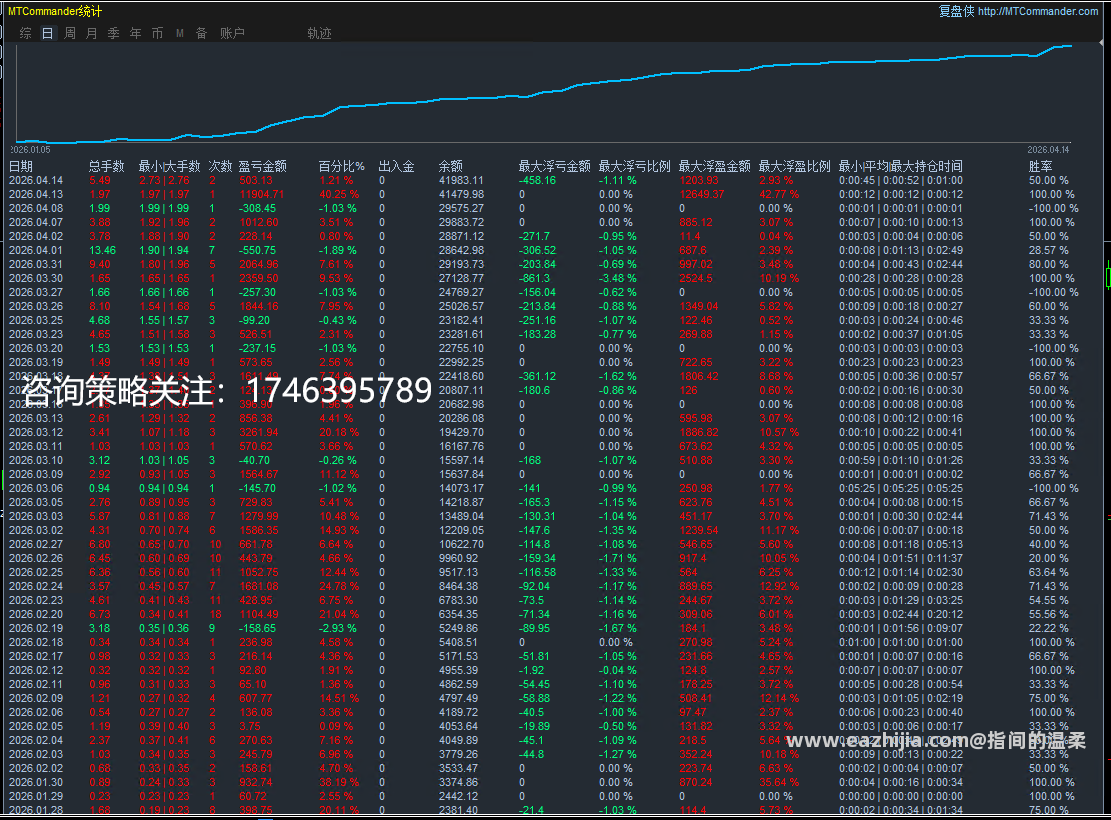Click the 24.78 % percentage cell
The image size is (1111, 820).
click(x=339, y=586)
